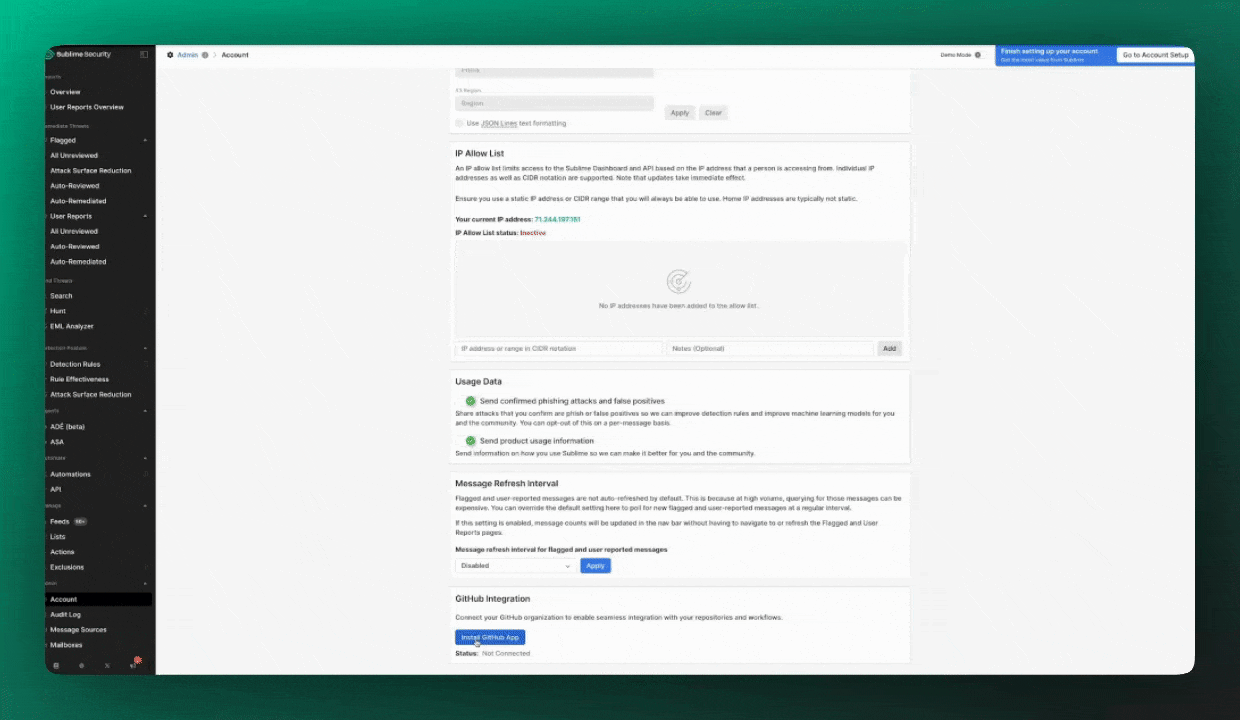Click the Inactive allow list status text
The image size is (1240, 720).
pyautogui.click(x=533, y=232)
